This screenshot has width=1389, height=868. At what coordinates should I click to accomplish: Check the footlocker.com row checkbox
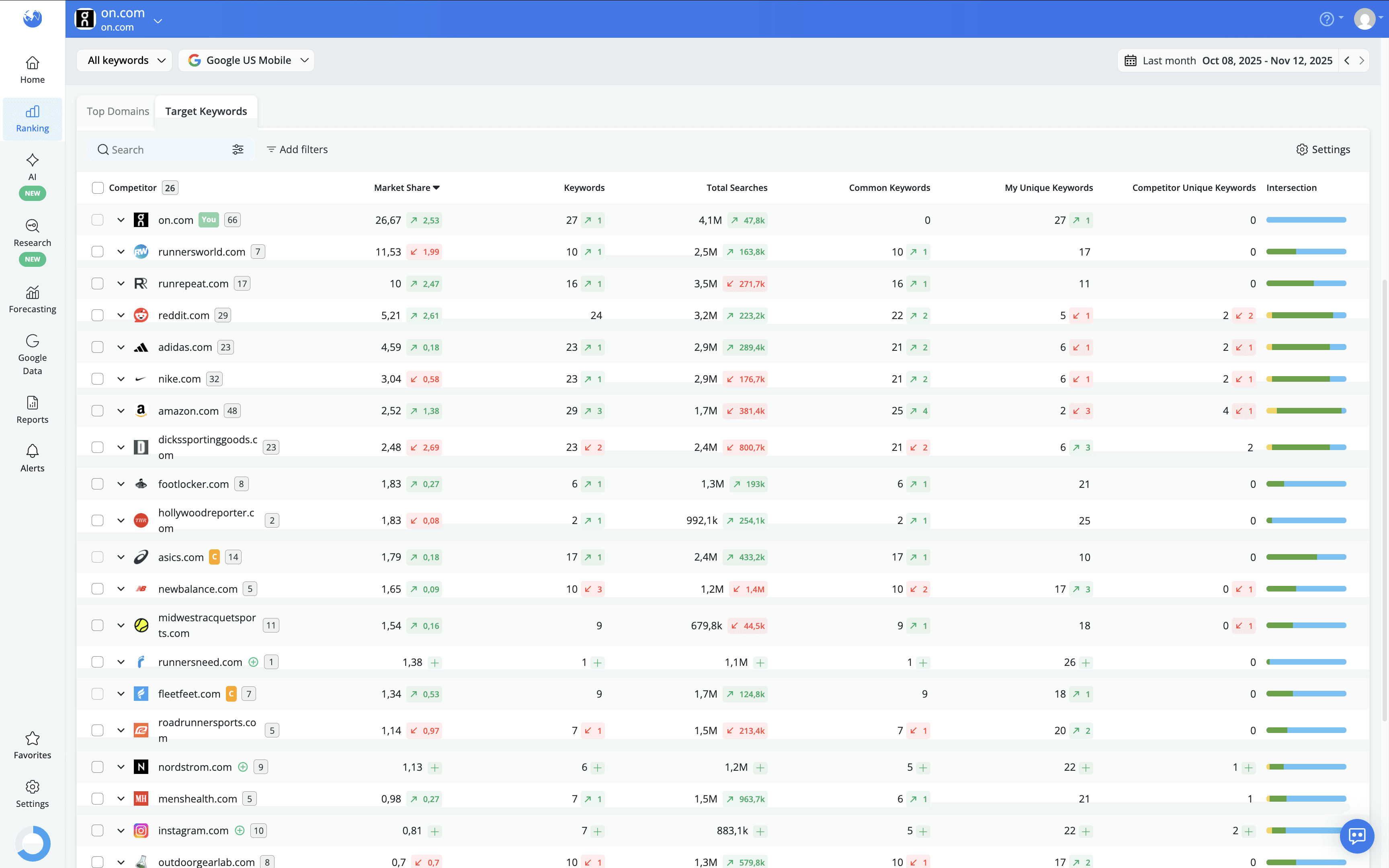click(x=98, y=484)
